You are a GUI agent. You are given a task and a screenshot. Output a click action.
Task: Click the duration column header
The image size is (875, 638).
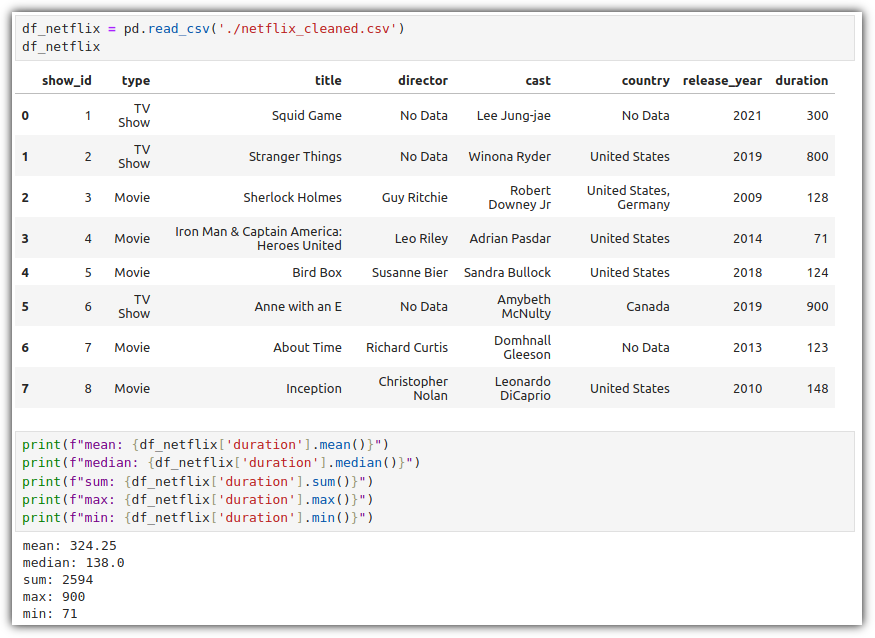point(801,80)
